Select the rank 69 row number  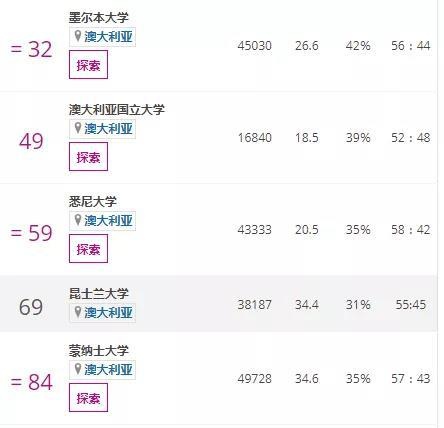[31, 307]
